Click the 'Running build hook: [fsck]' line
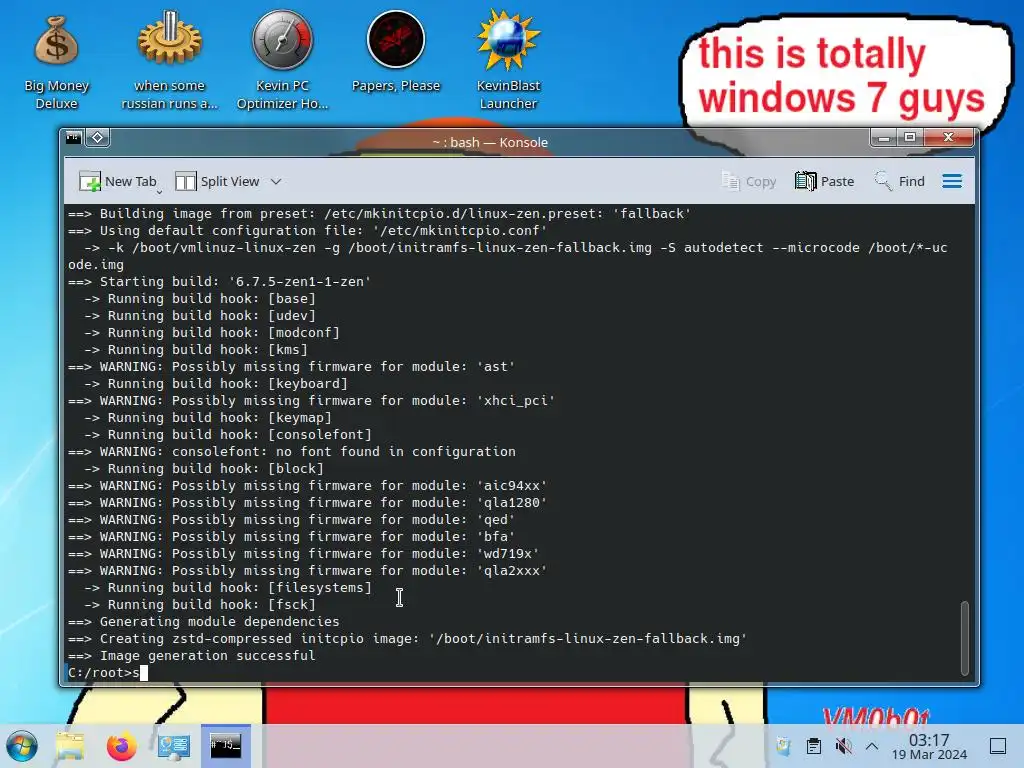 click(x=200, y=605)
